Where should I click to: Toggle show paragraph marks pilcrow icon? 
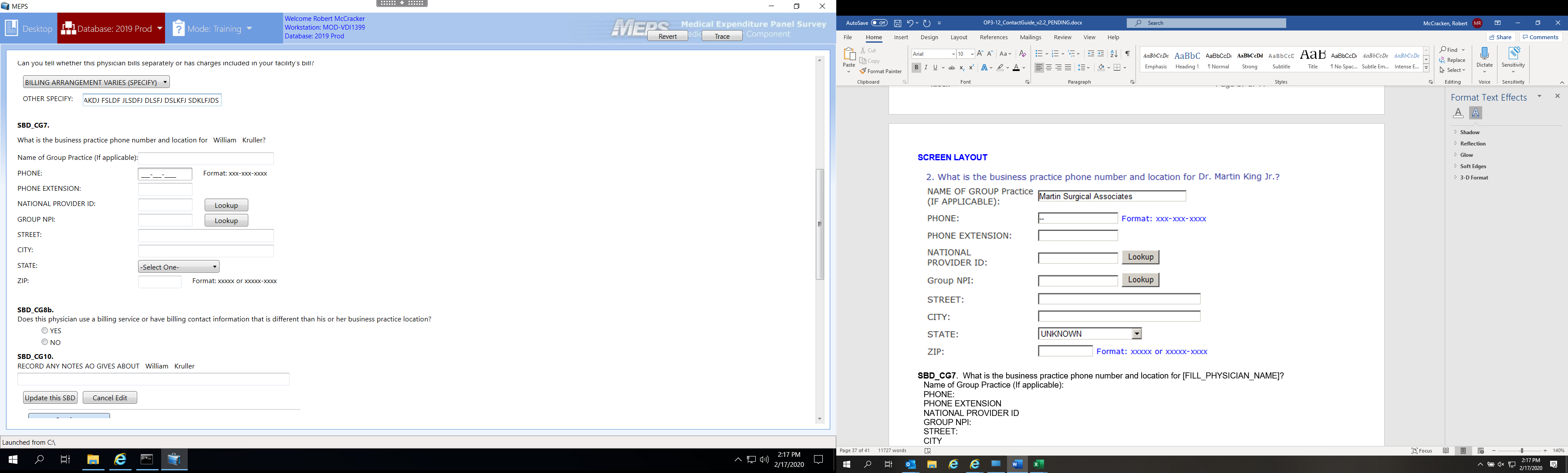coord(1127,54)
